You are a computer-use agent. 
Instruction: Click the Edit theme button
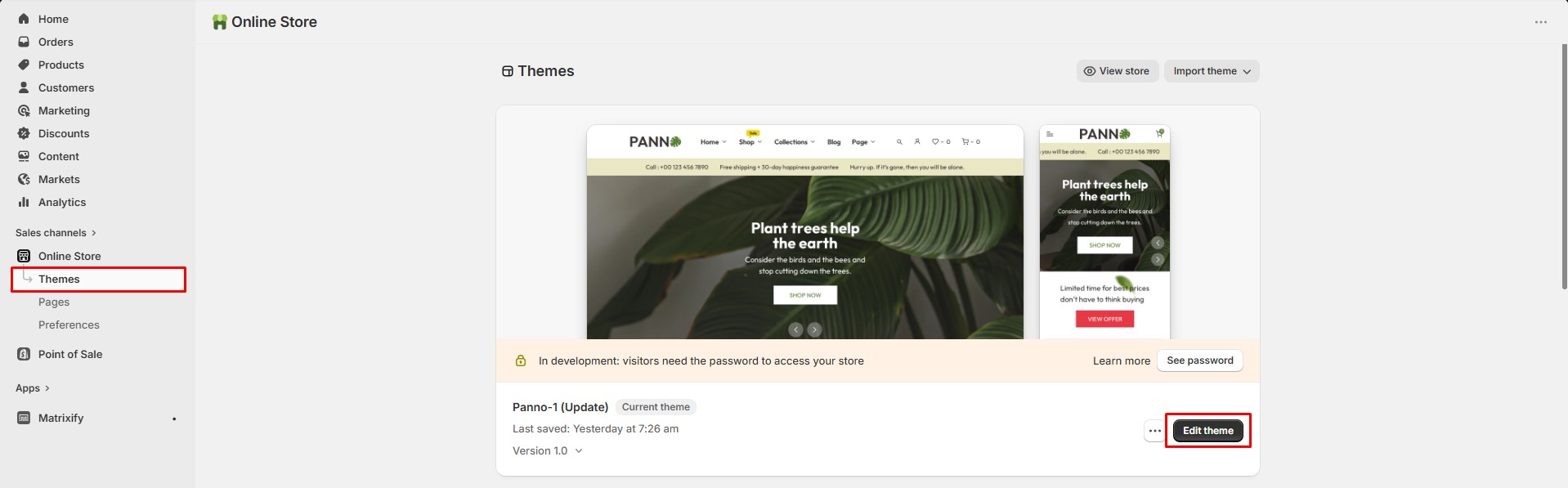(1207, 431)
